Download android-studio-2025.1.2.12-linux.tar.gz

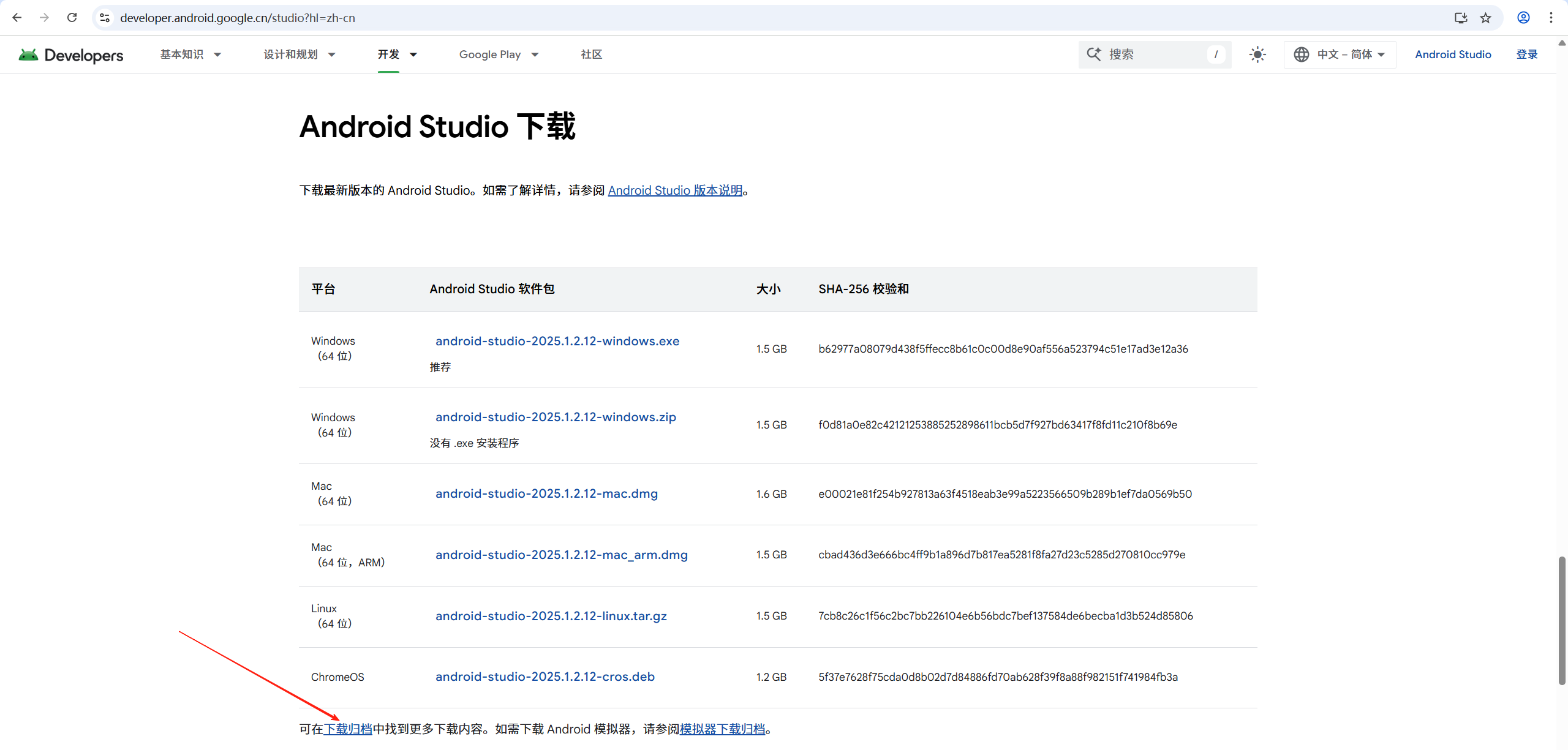[x=551, y=616]
